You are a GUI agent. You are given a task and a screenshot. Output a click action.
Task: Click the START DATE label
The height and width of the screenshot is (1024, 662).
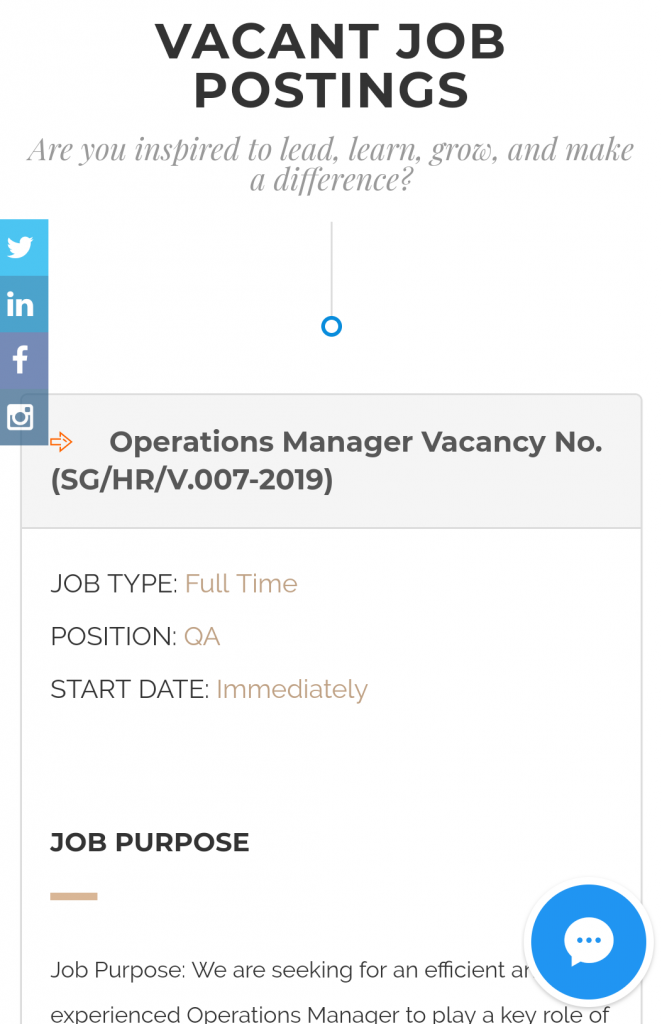[130, 690]
